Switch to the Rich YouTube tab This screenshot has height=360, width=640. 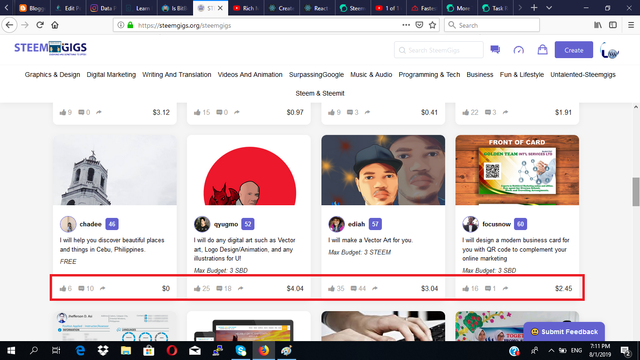pos(246,8)
